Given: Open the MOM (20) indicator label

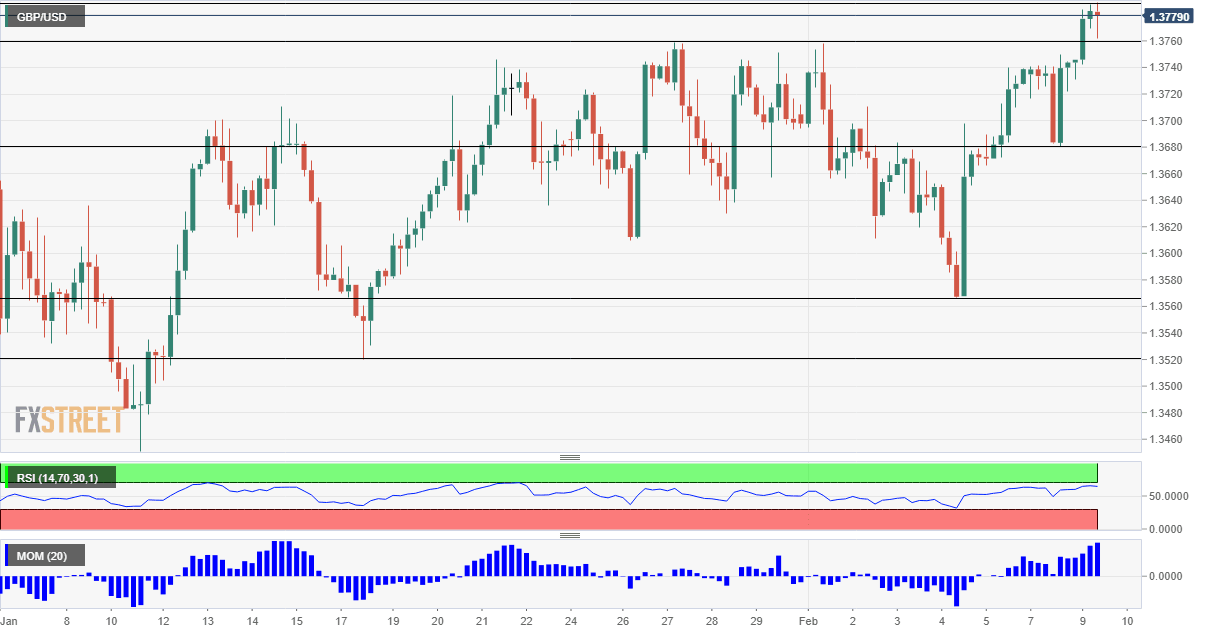Looking at the screenshot, I should tap(46, 555).
